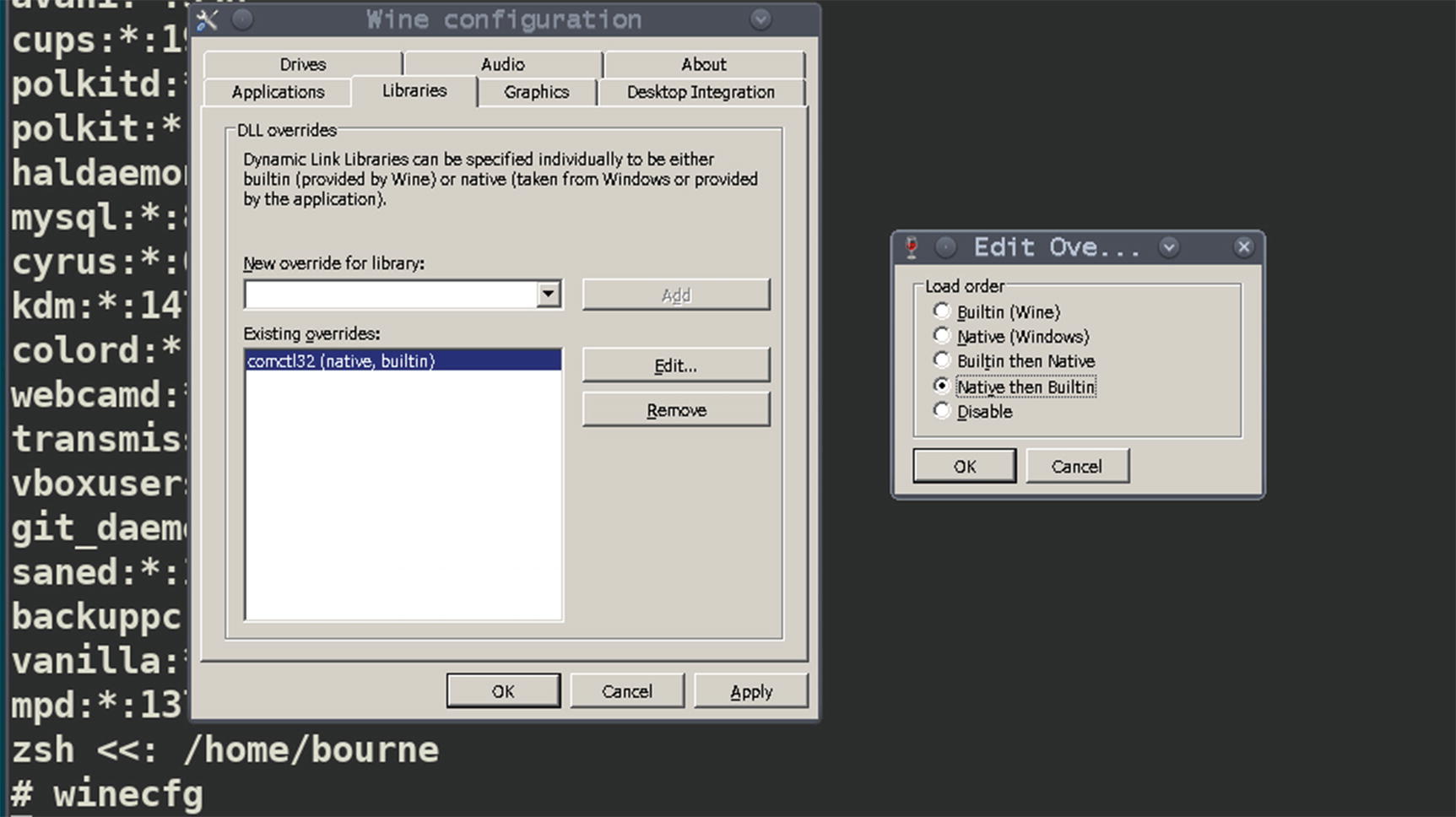Open the chevron menu in Edit Override titlebar
The height and width of the screenshot is (817, 1456).
pyautogui.click(x=1169, y=247)
